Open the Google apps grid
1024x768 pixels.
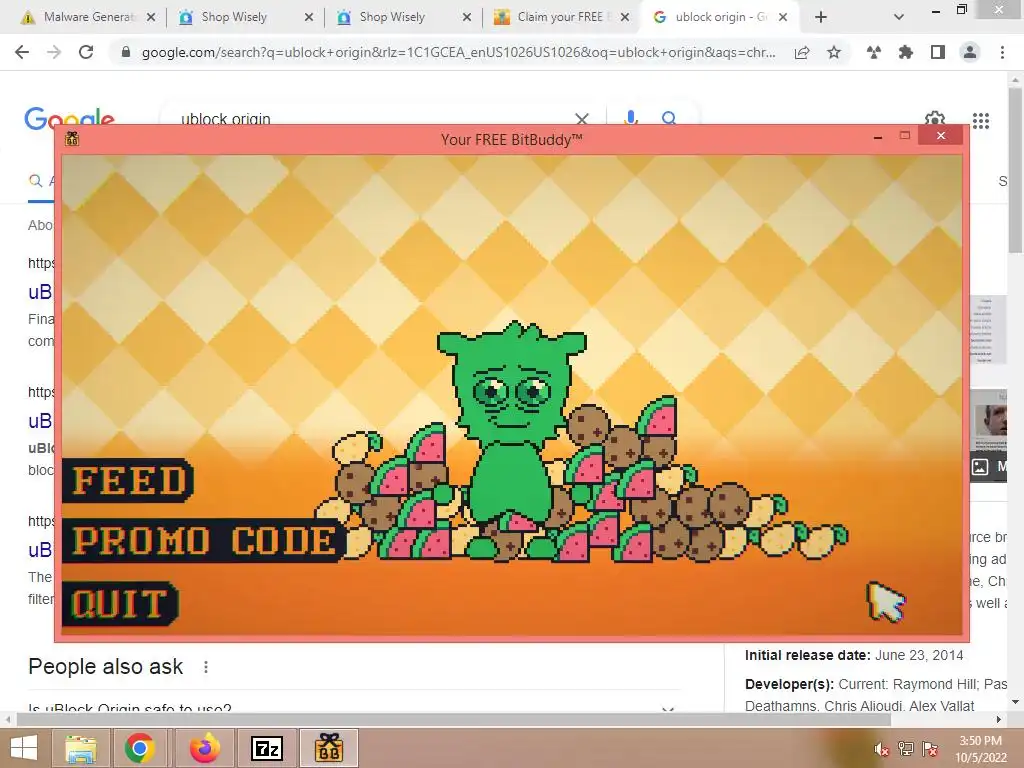click(981, 120)
